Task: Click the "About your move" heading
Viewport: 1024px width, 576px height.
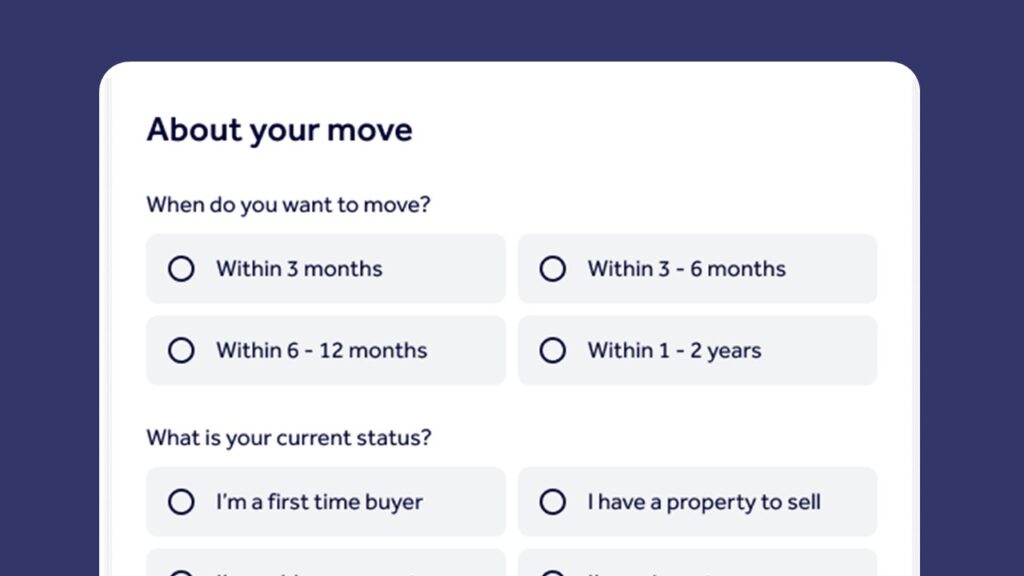Action: 279,130
